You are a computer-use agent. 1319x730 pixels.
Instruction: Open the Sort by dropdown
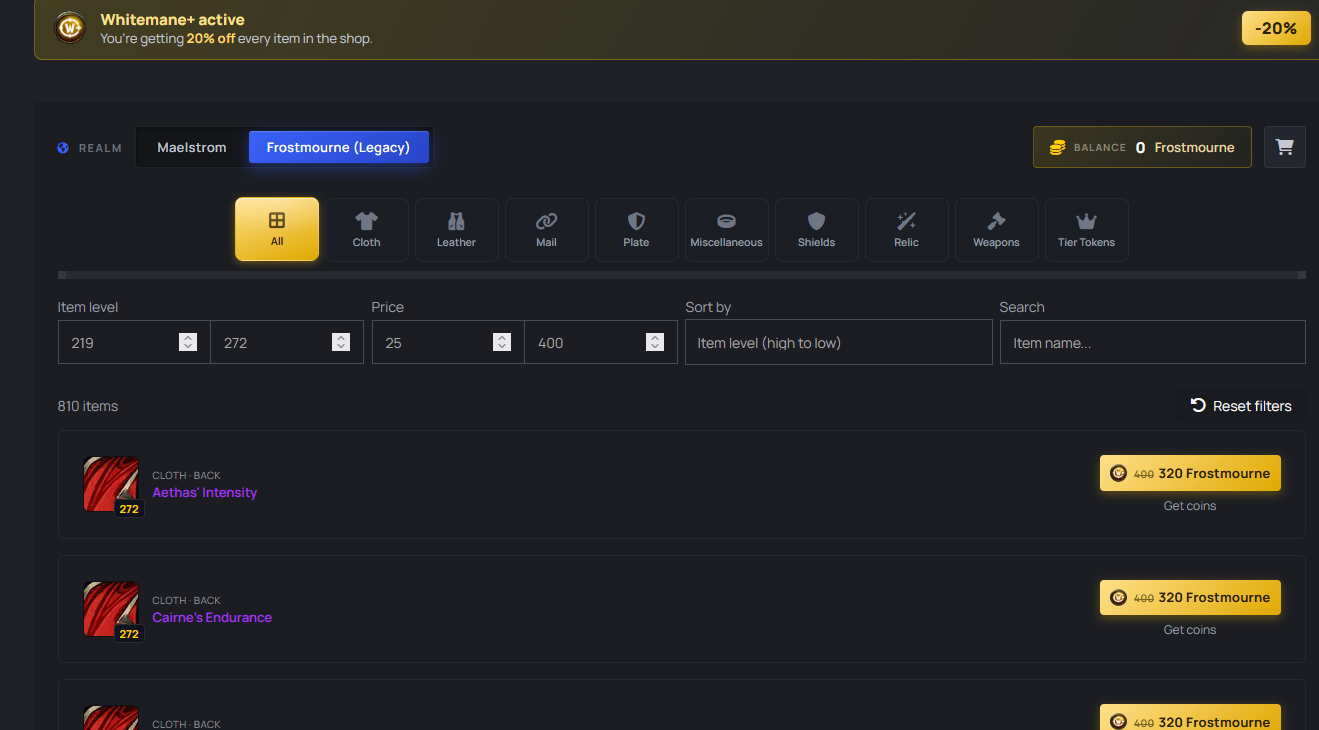point(839,342)
